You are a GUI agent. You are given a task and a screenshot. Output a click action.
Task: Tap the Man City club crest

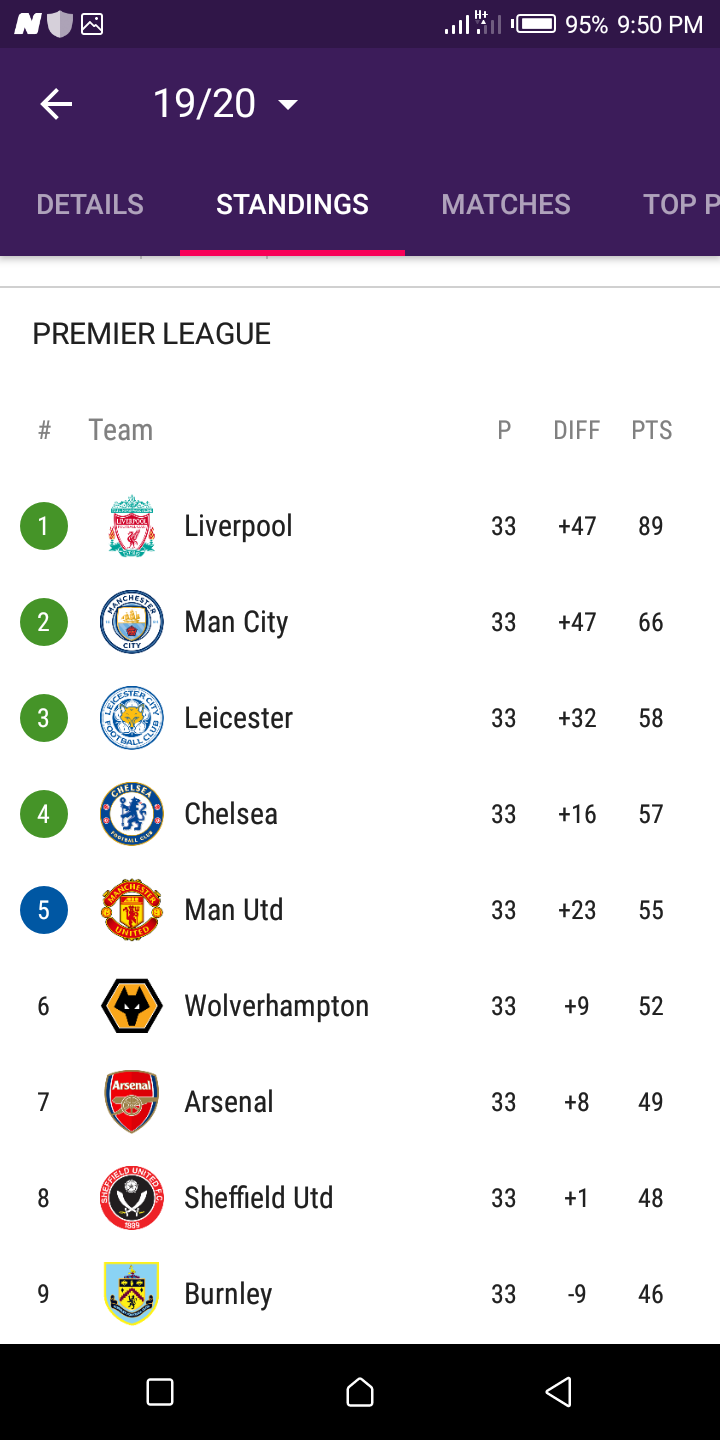(x=132, y=622)
